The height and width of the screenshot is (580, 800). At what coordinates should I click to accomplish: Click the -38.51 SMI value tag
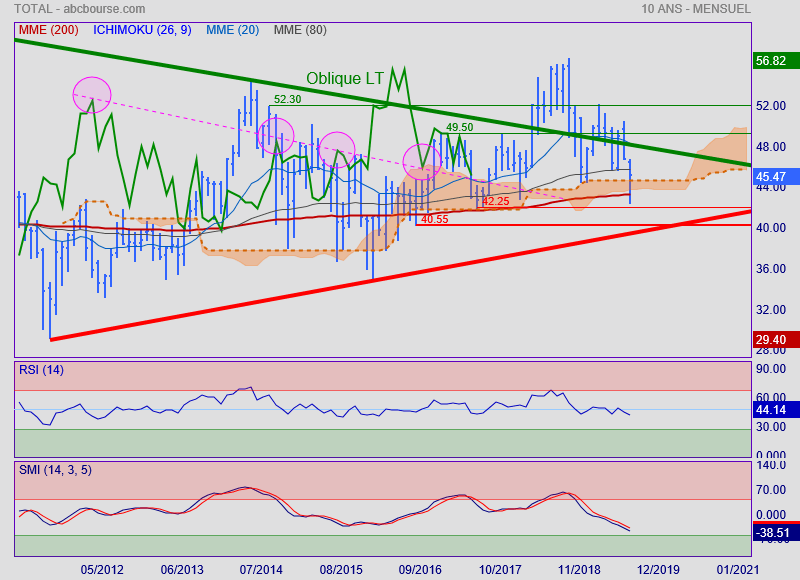(x=776, y=533)
